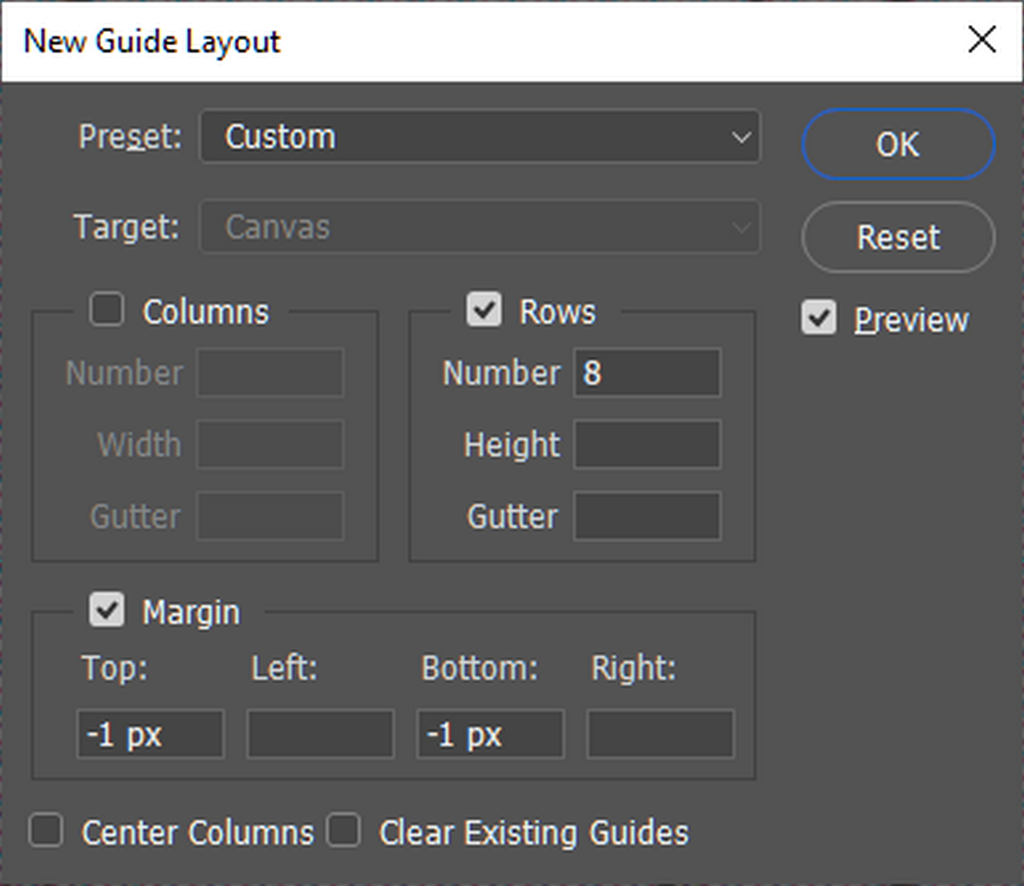Uncheck the Rows checkbox
This screenshot has height=886, width=1024.
[484, 310]
